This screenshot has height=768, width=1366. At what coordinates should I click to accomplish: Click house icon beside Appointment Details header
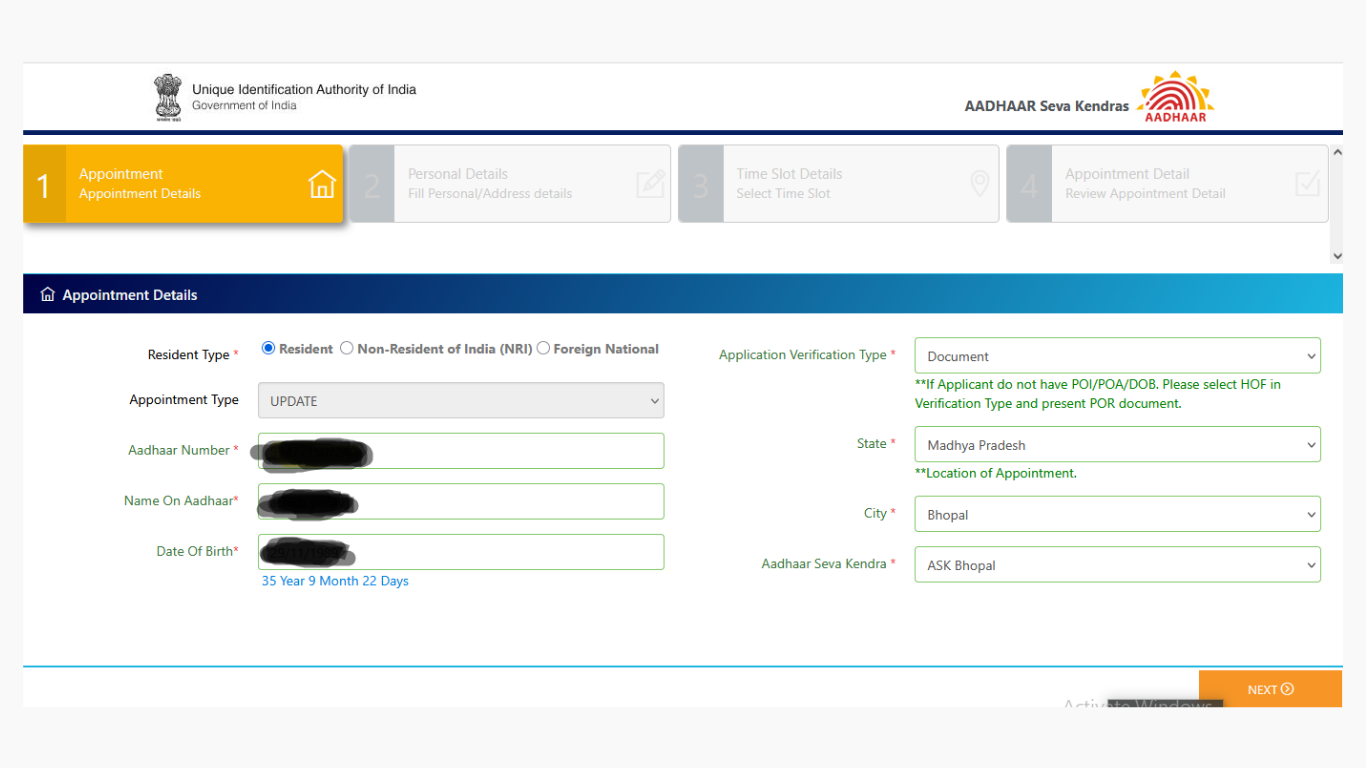(x=47, y=295)
